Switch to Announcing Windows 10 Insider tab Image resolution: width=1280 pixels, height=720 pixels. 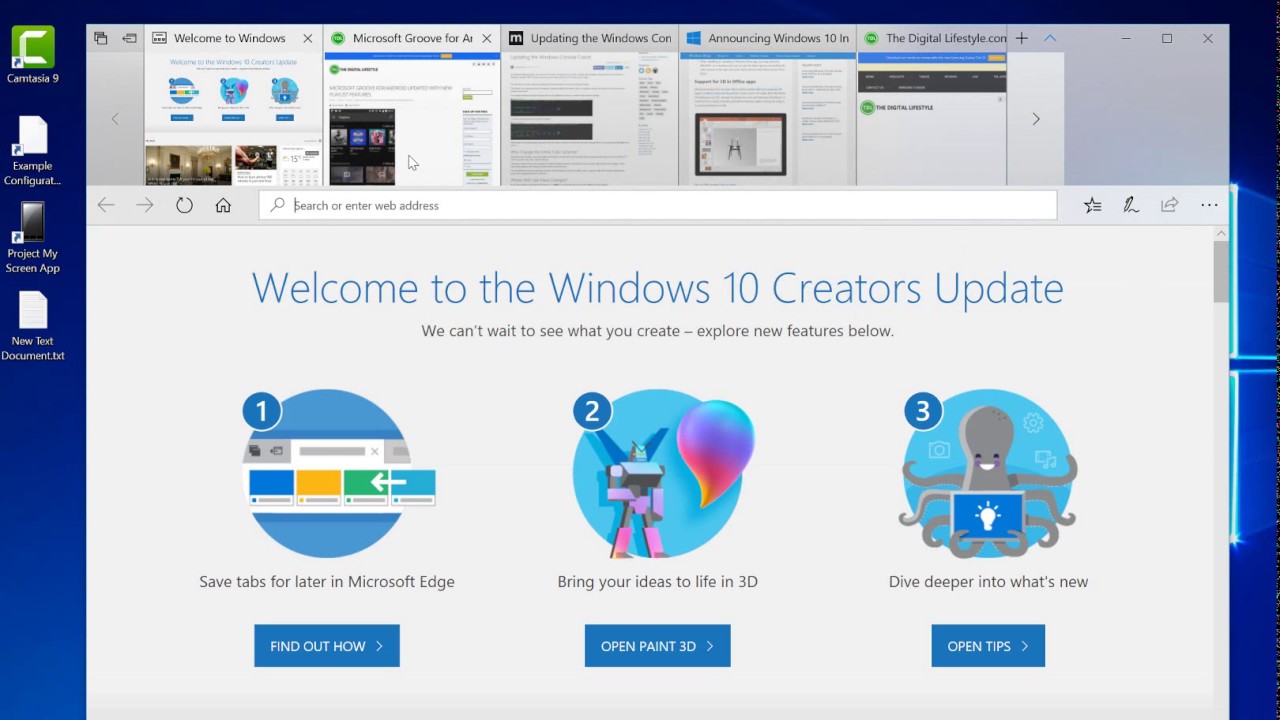(x=768, y=38)
